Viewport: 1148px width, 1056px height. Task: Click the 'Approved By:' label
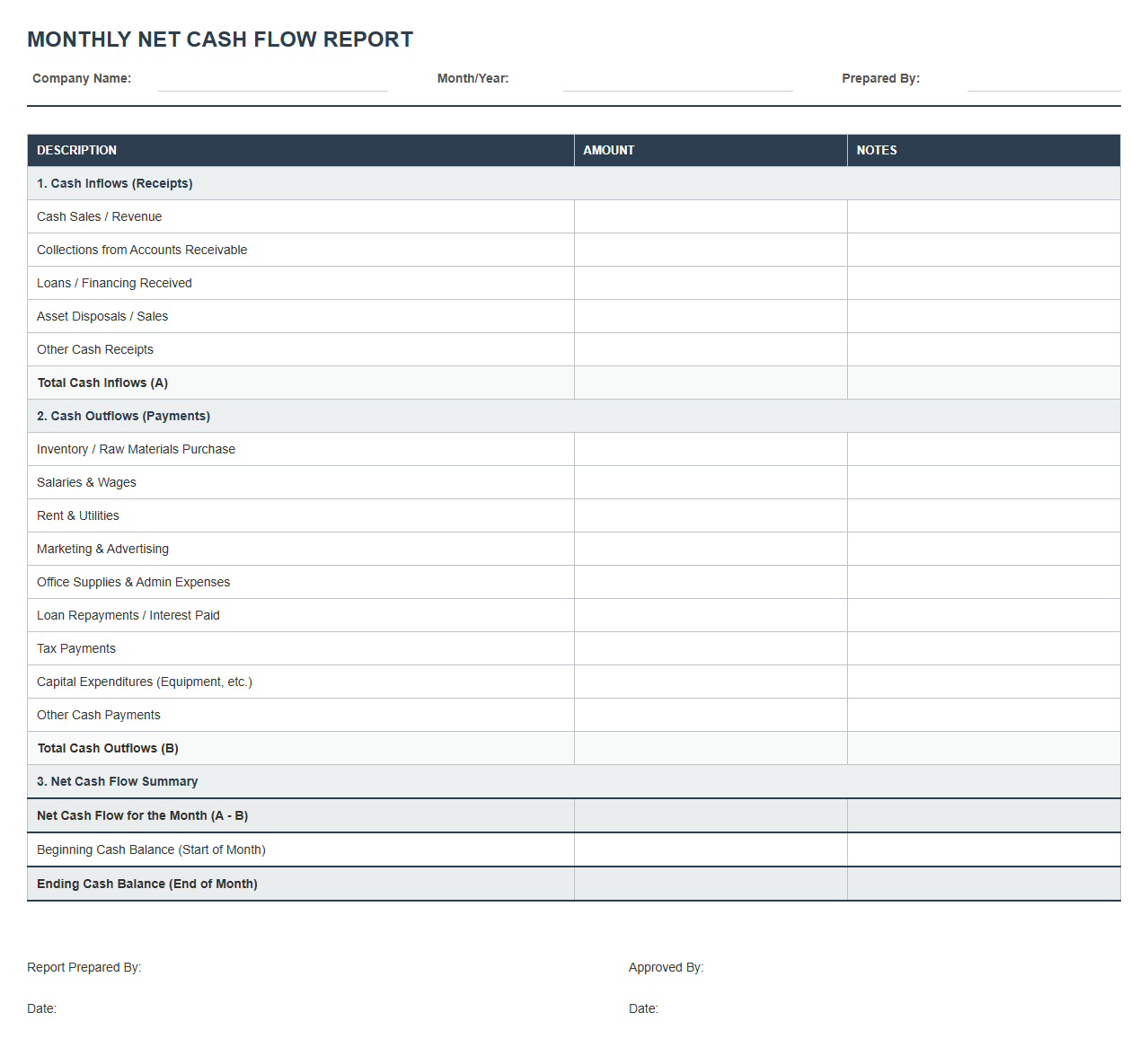point(667,967)
